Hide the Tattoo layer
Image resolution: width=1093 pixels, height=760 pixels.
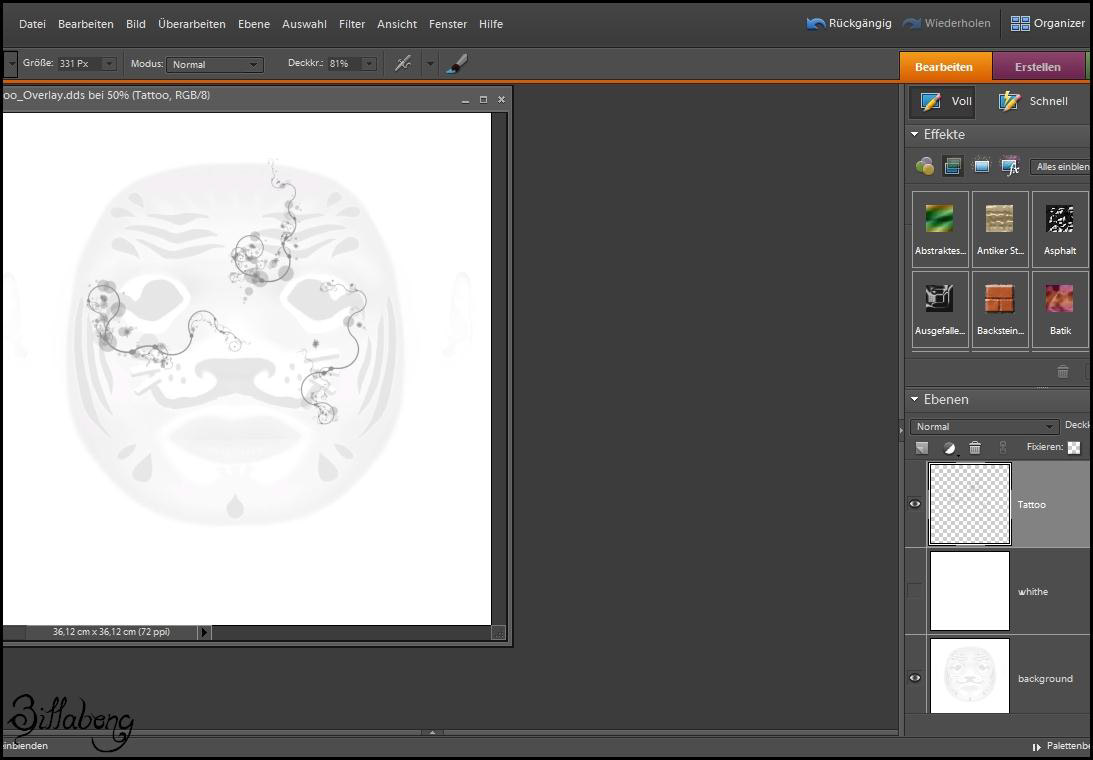915,504
